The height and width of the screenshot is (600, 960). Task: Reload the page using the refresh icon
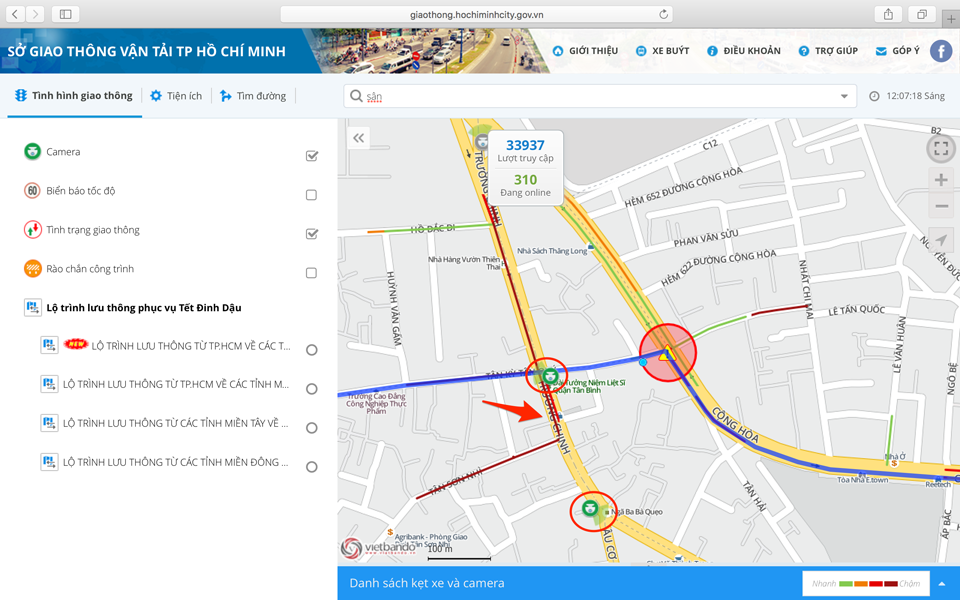click(663, 14)
